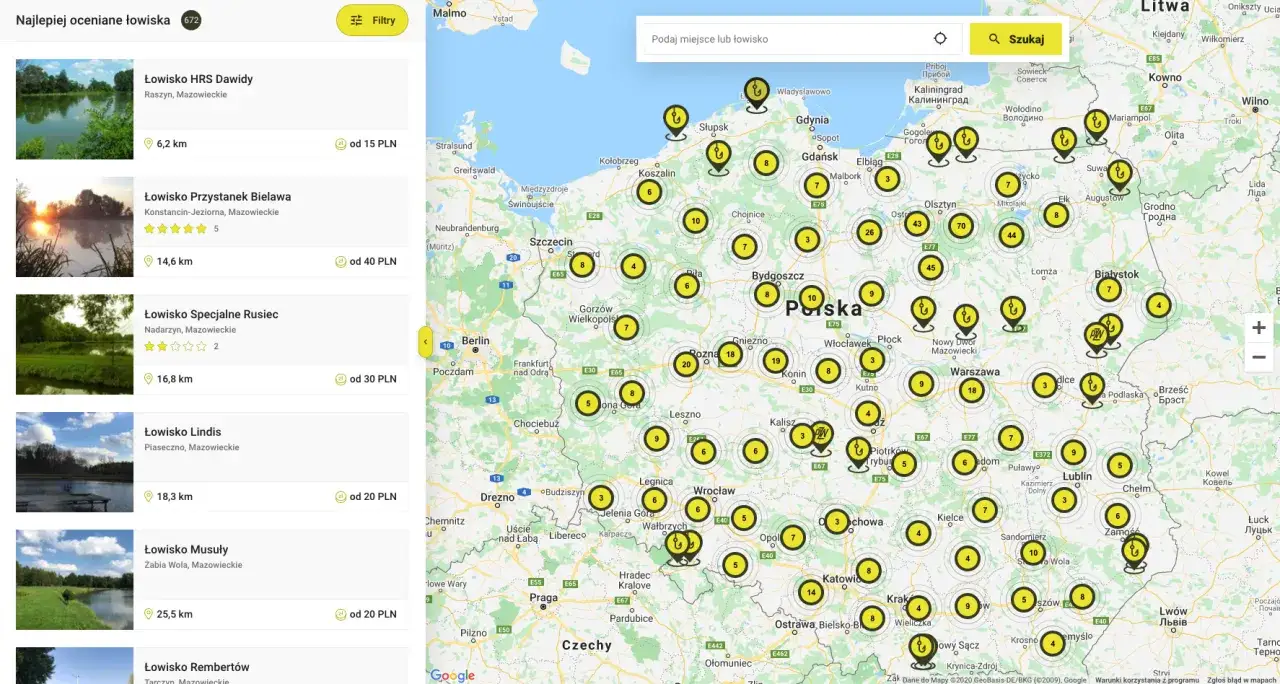The width and height of the screenshot is (1280, 684).
Task: Zoom in using the plus button
Action: click(x=1259, y=327)
